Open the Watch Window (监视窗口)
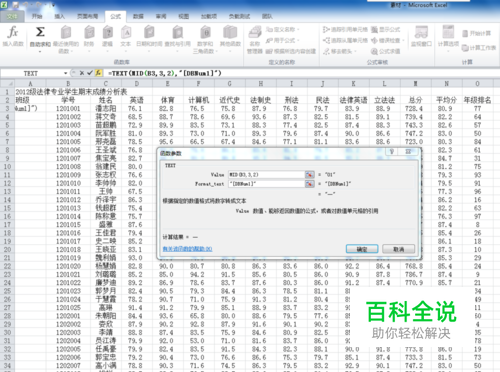Screen dimensions: 500x372 [x=421, y=36]
